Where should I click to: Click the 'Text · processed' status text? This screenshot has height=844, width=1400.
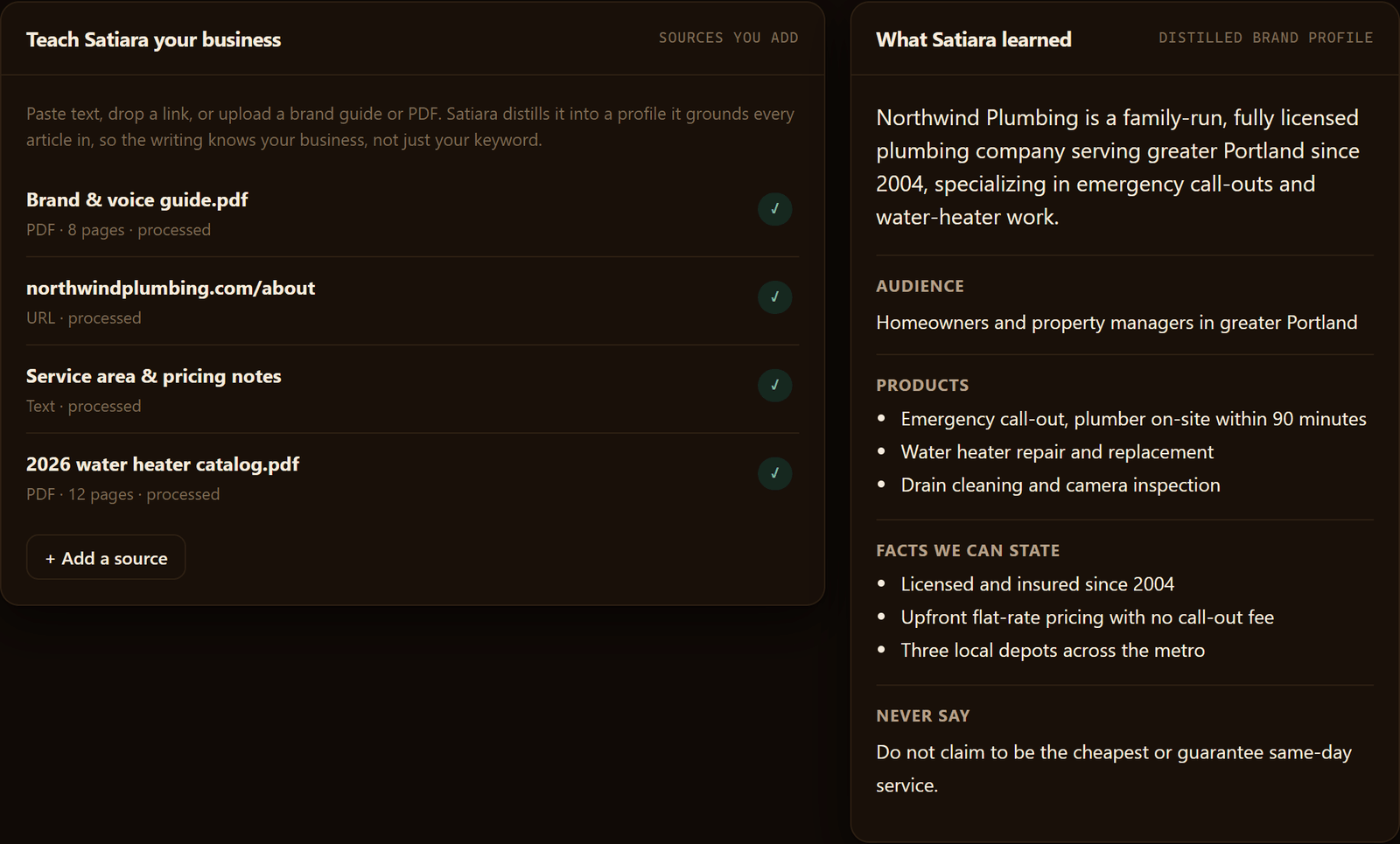tap(83, 407)
